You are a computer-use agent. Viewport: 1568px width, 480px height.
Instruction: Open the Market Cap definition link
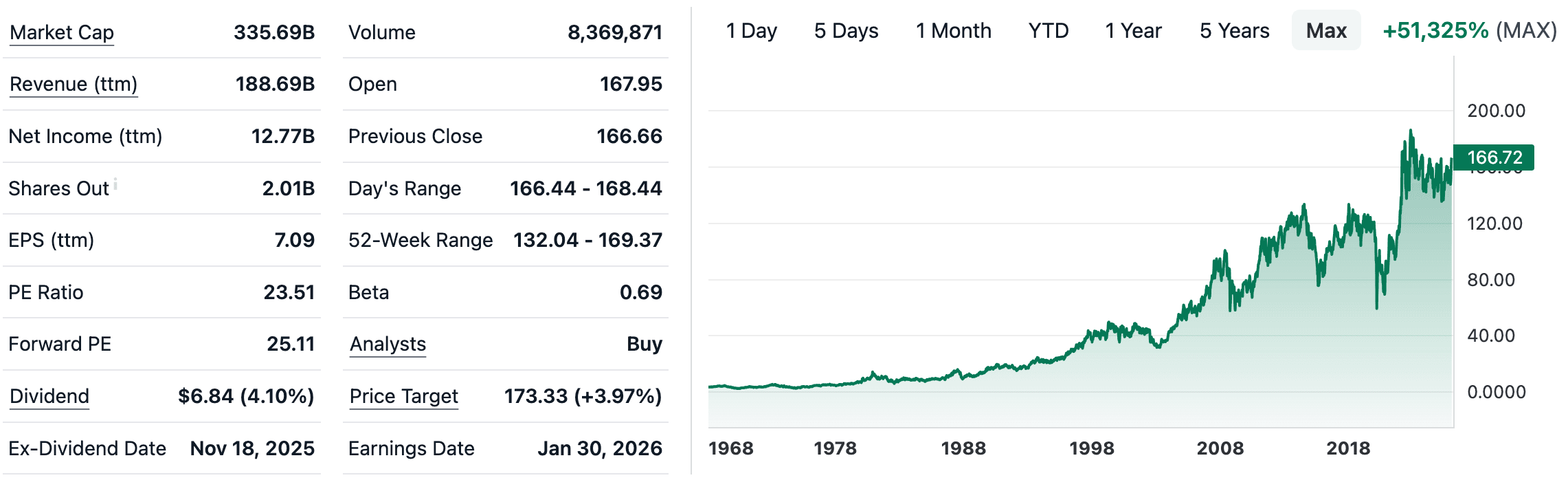tap(60, 32)
